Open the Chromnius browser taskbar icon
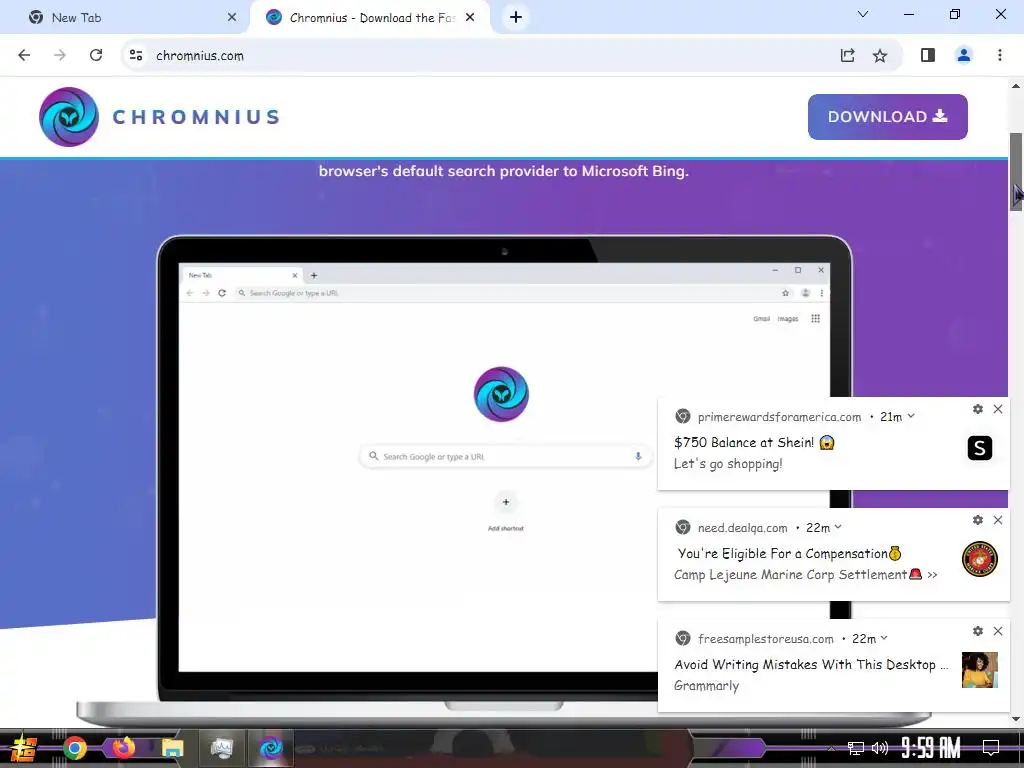The width and height of the screenshot is (1024, 768). pyautogui.click(x=270, y=748)
